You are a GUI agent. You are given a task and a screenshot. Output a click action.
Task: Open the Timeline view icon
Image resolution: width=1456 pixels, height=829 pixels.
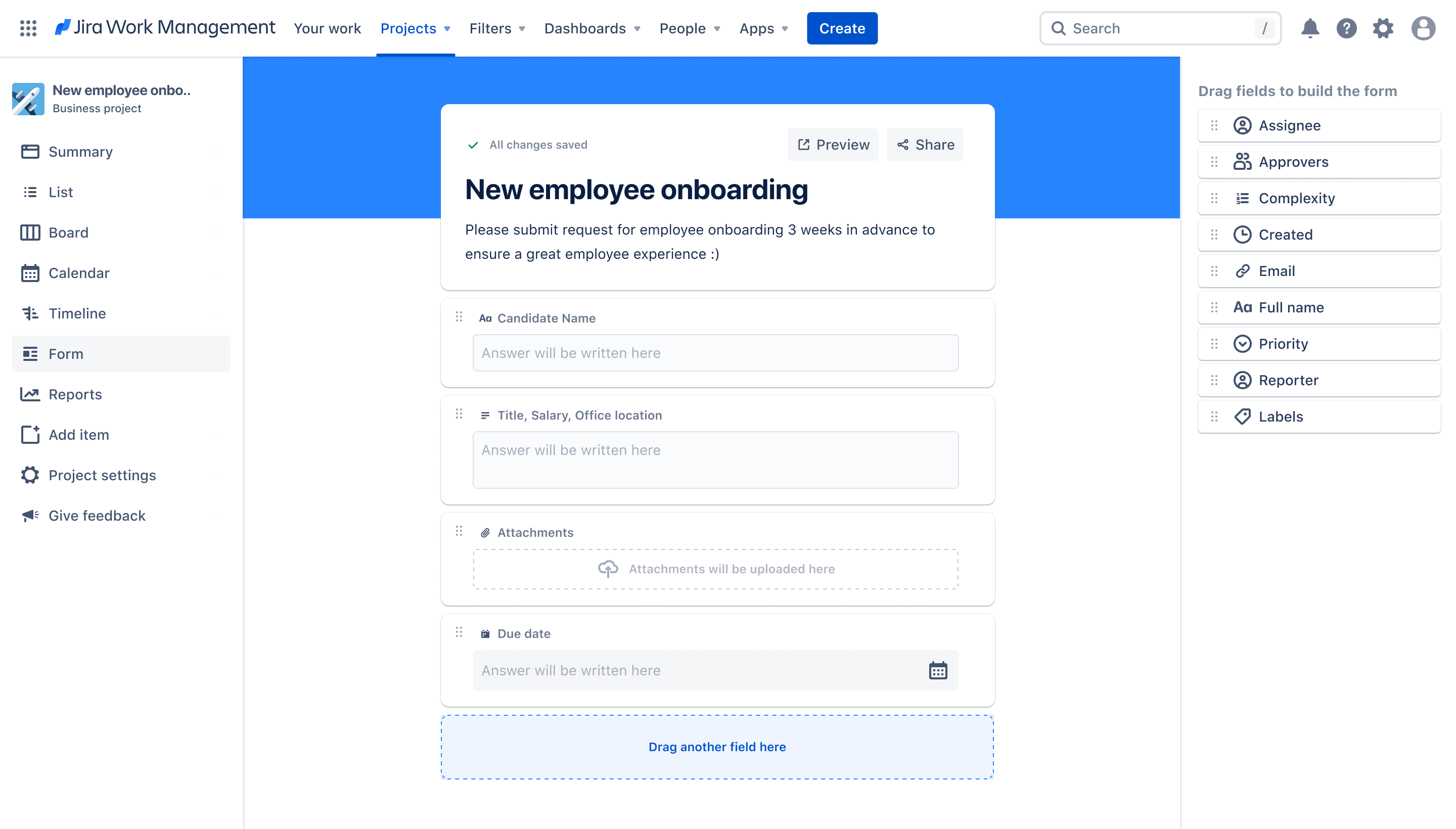[x=30, y=313]
